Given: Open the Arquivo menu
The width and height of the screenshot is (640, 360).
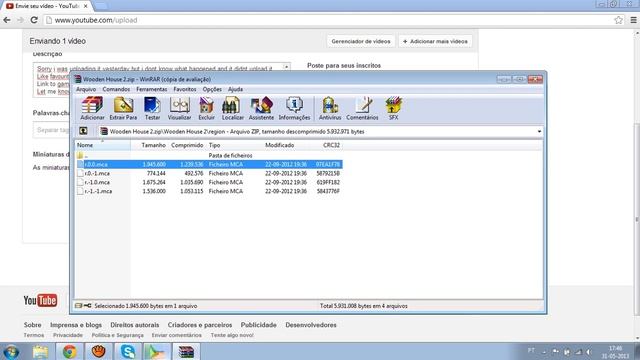Looking at the screenshot, I should click(86, 89).
